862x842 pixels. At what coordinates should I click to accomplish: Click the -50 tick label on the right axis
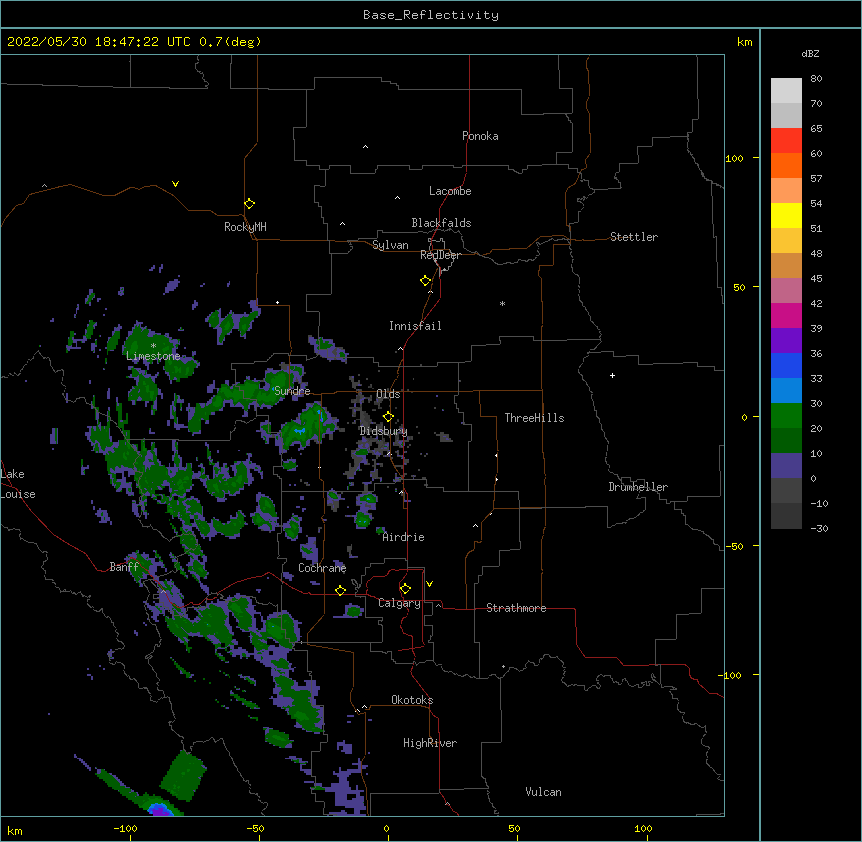[x=734, y=546]
